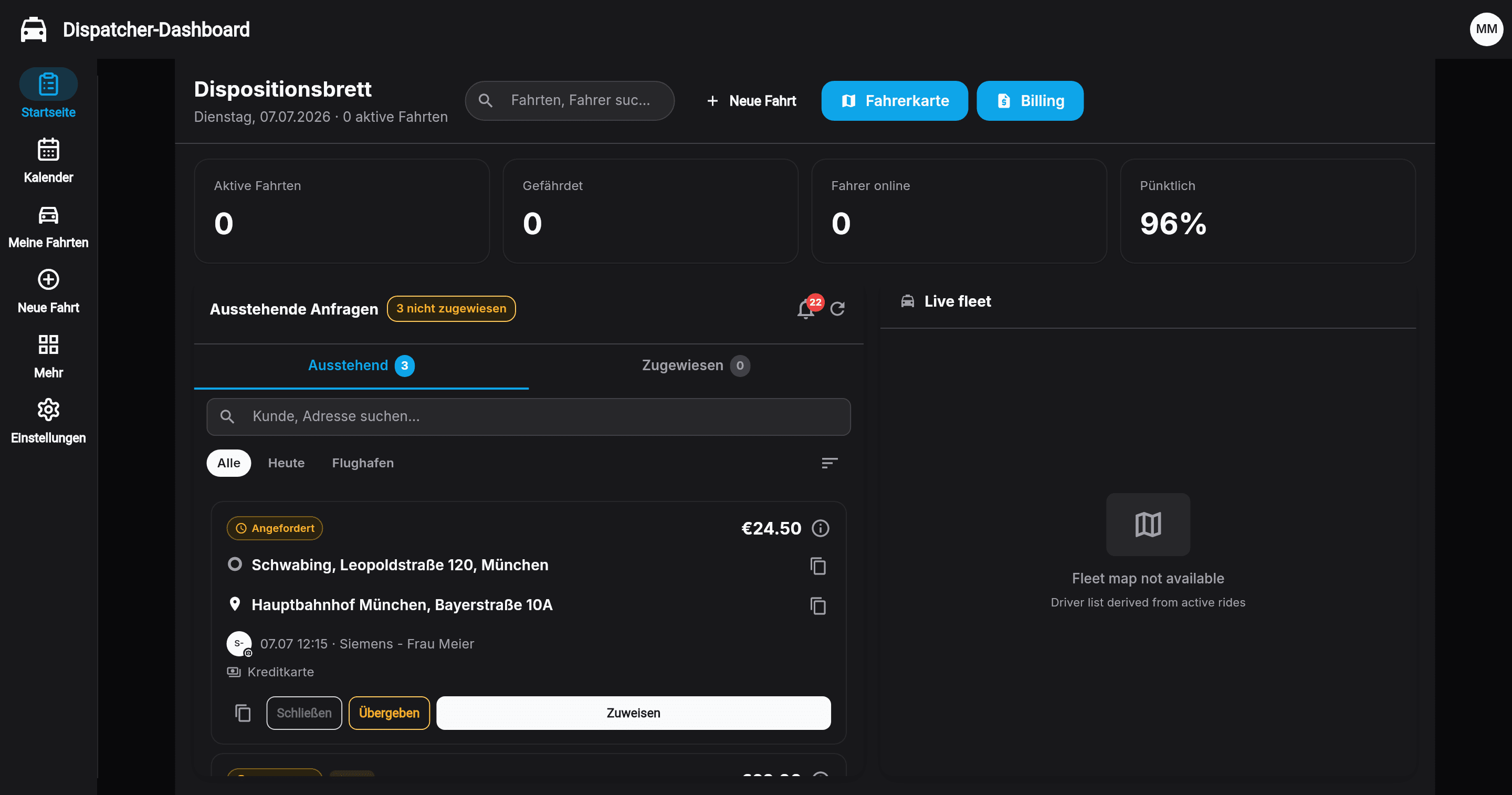The image size is (1512, 795).
Task: Click Schließen on the Siemens ride
Action: tap(304, 713)
